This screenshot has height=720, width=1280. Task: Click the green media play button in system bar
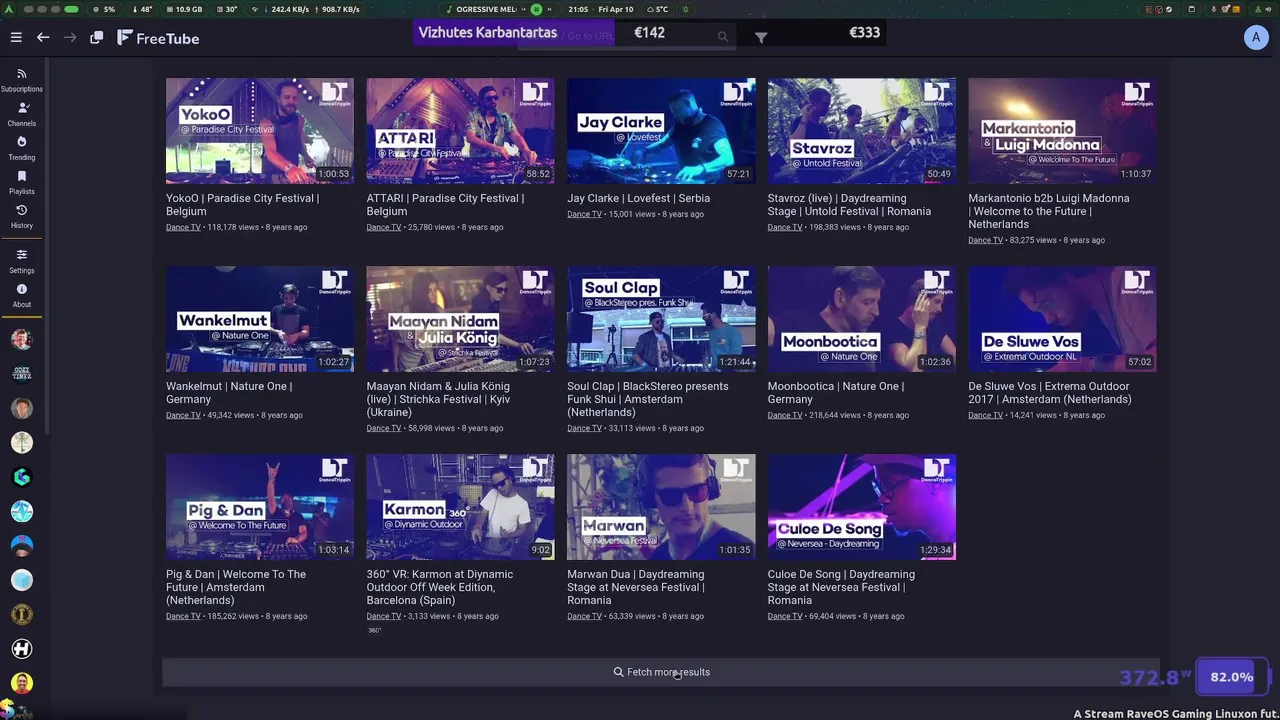tap(536, 9)
